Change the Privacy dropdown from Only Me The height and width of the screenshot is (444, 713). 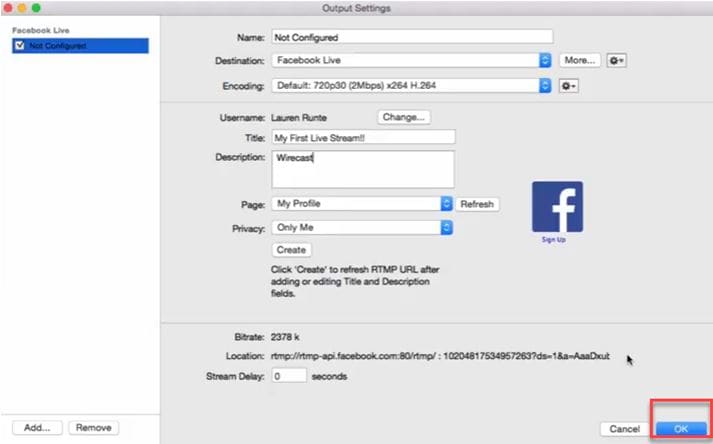pos(362,227)
